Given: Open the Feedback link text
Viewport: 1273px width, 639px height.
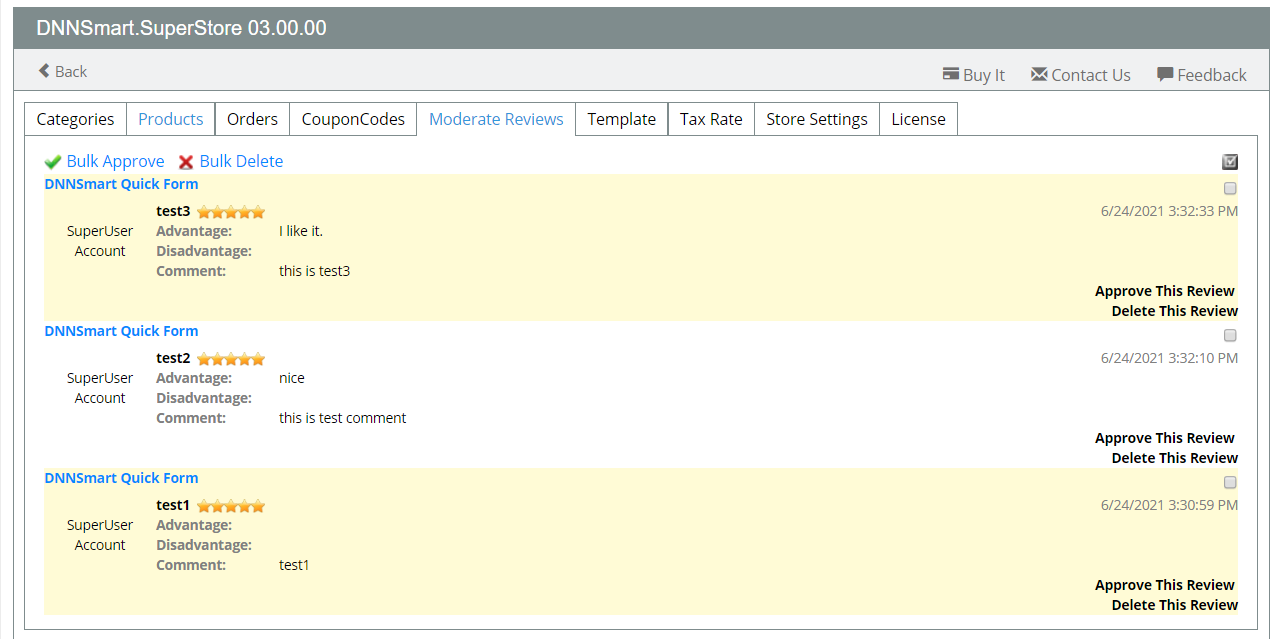Looking at the screenshot, I should click(x=1212, y=75).
